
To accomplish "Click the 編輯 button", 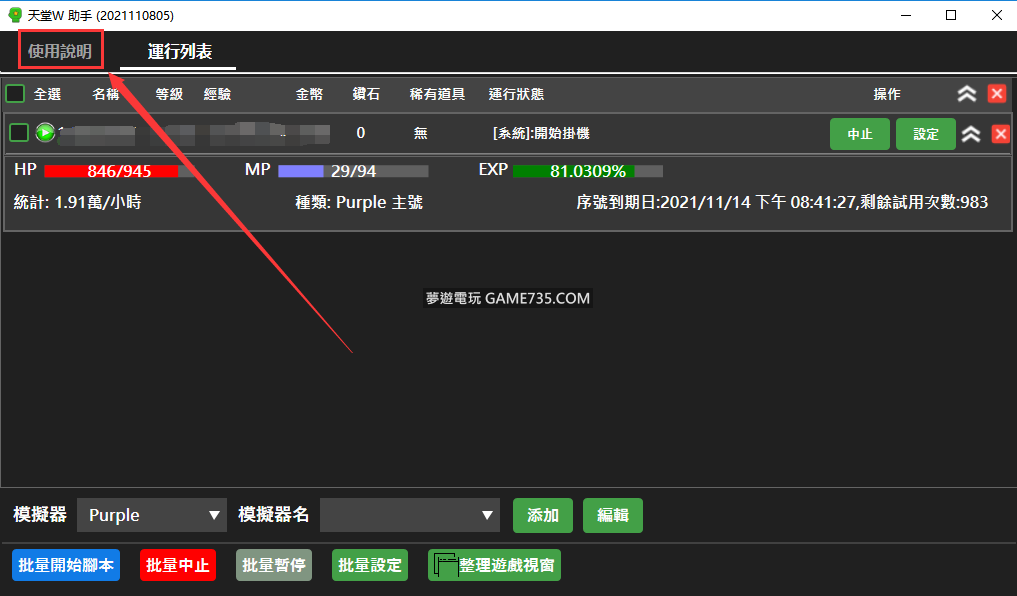I will click(613, 516).
